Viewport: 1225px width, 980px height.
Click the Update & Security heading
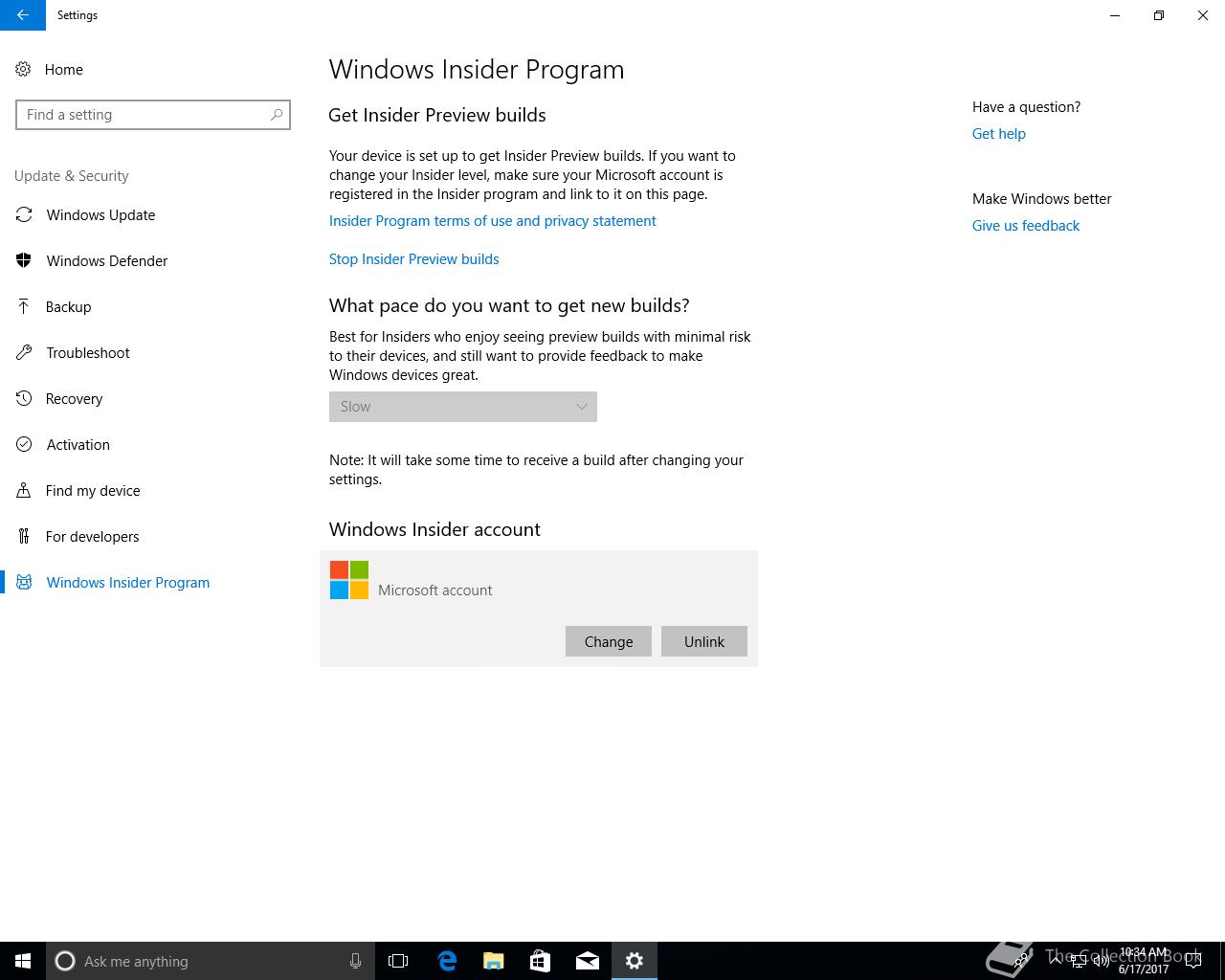coord(72,176)
